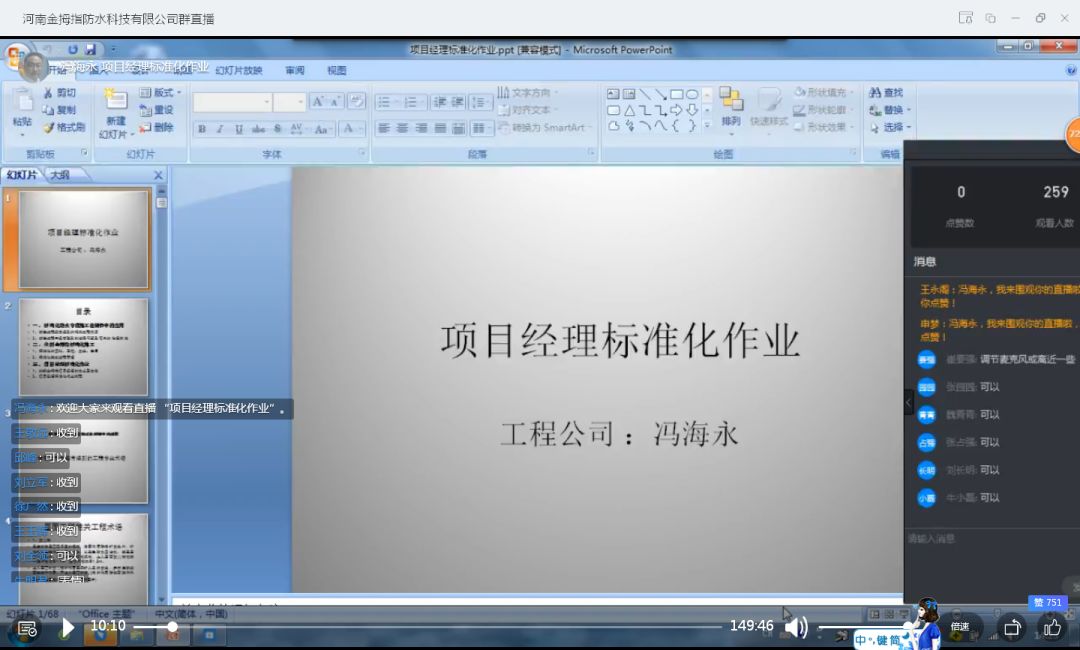Toggle bold formatting in the font group
Image resolution: width=1080 pixels, height=650 pixels.
pos(200,130)
